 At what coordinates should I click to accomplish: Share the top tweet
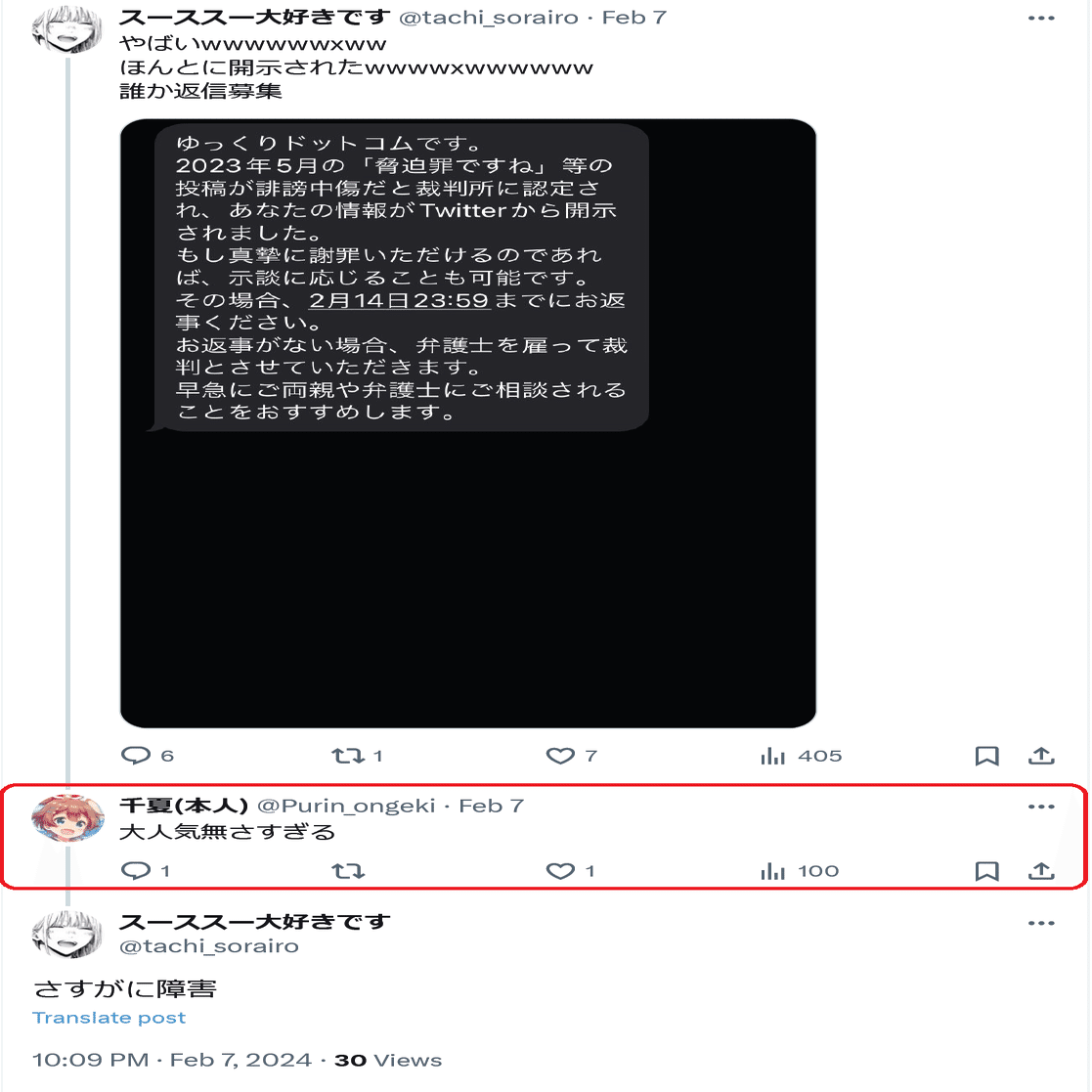(1041, 756)
